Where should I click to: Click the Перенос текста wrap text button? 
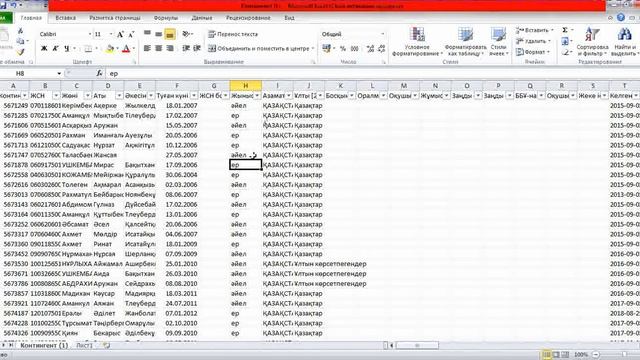pos(233,34)
